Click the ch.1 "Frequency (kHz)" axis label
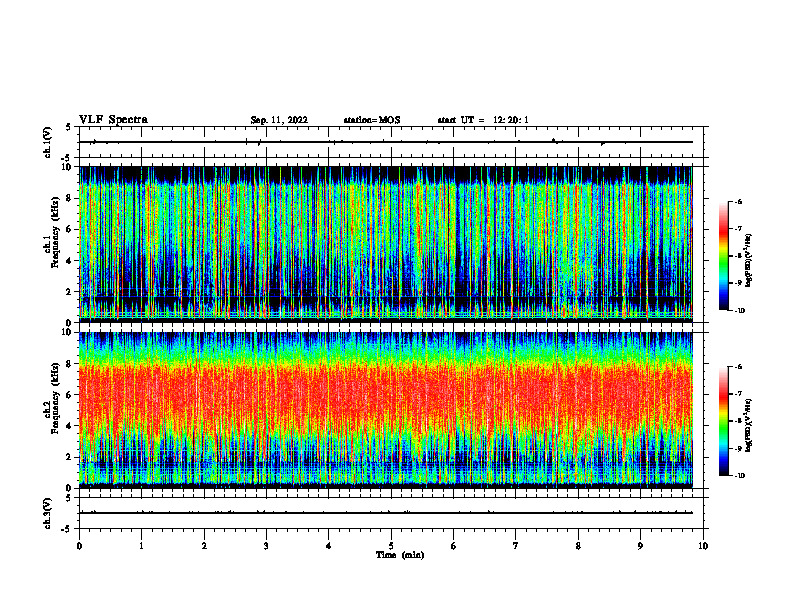Viewport: 792px width, 612px height. point(54,233)
